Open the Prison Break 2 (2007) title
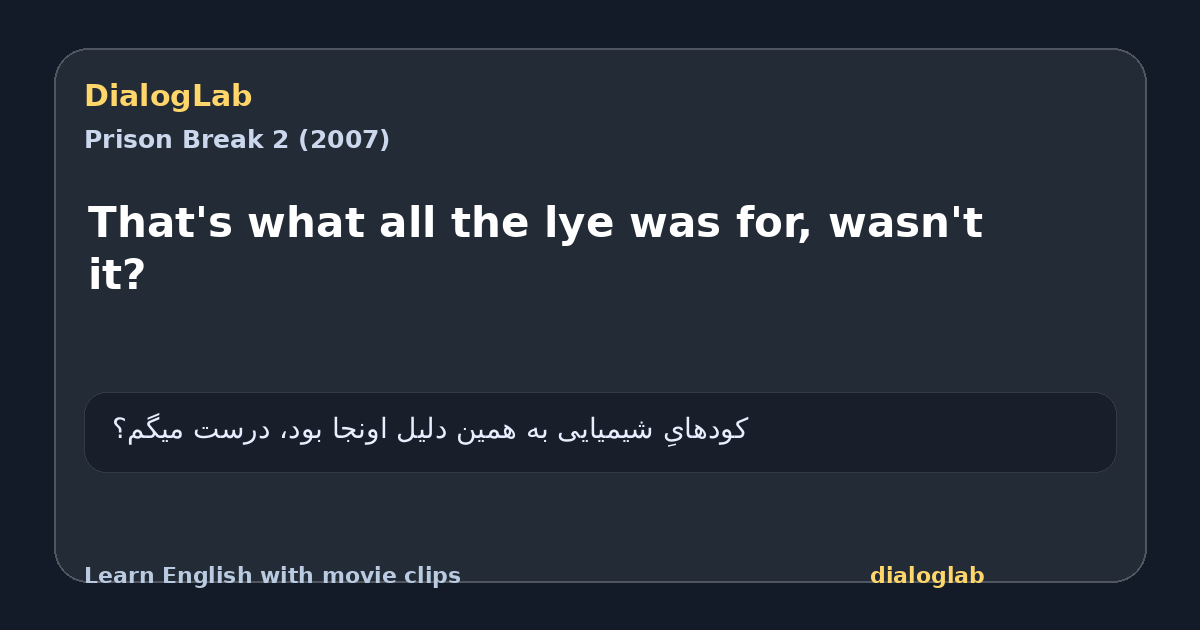 point(237,140)
